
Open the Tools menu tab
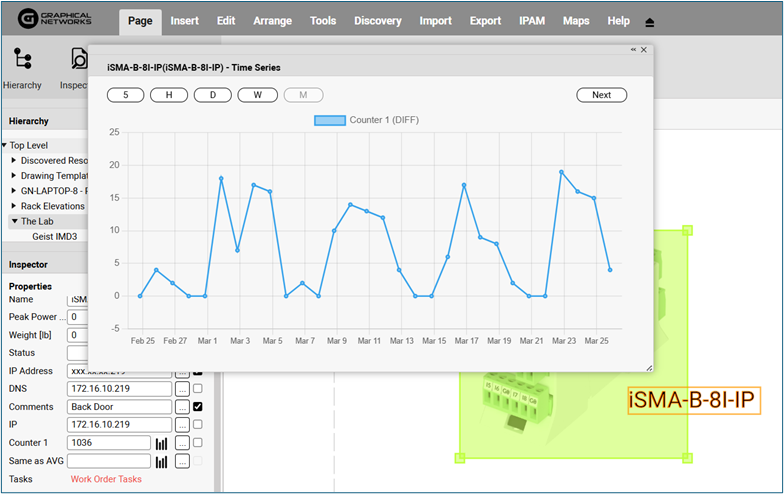[323, 21]
